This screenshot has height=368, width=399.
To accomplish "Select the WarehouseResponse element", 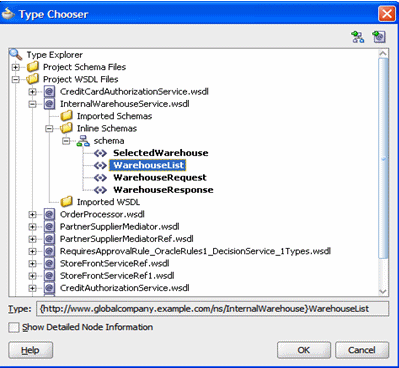I will point(163,190).
